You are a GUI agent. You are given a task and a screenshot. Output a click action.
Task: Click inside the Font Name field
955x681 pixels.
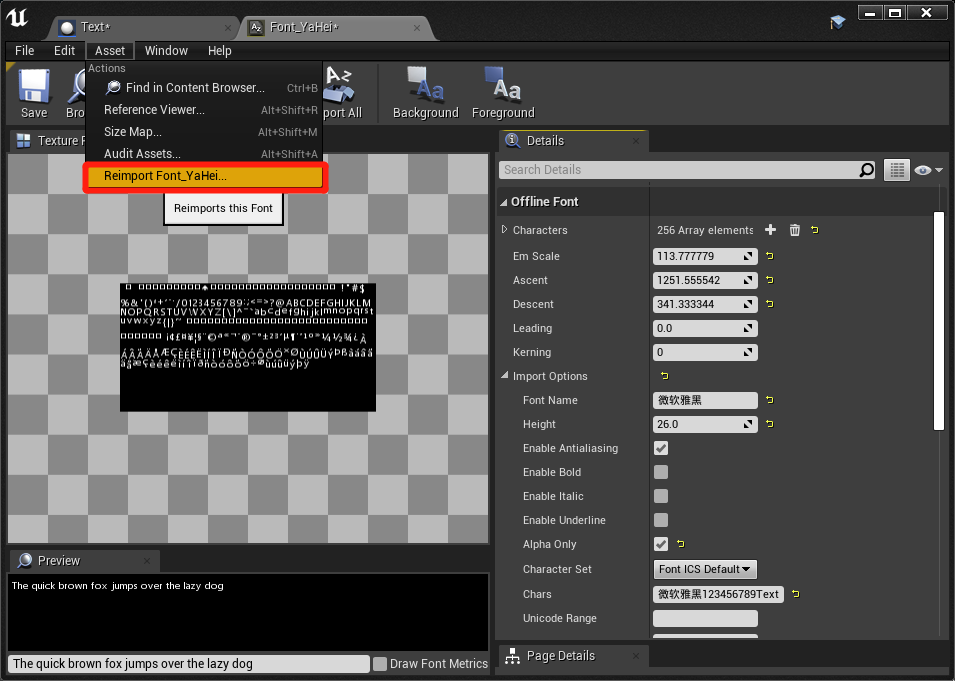click(705, 400)
